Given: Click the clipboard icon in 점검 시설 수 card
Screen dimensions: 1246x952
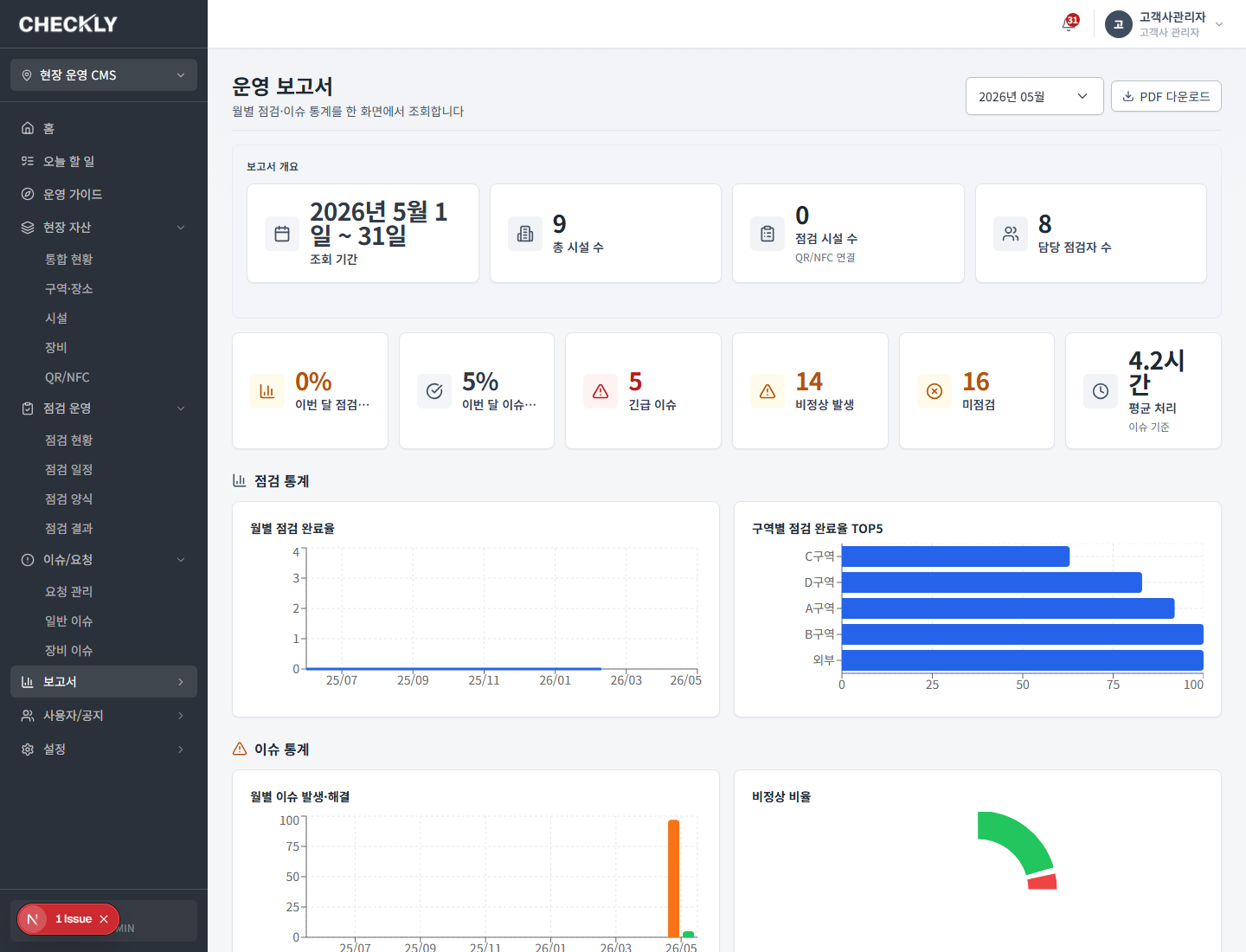Looking at the screenshot, I should point(768,234).
